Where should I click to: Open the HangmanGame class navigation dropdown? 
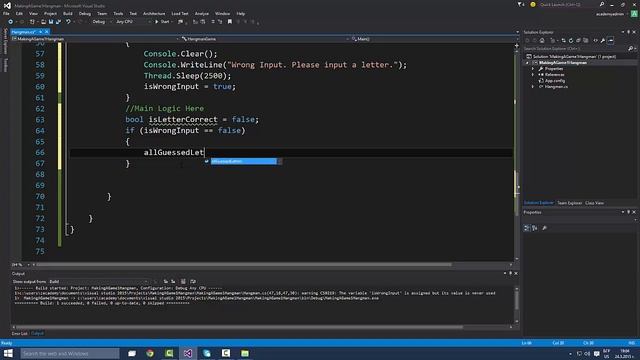tap(265, 39)
